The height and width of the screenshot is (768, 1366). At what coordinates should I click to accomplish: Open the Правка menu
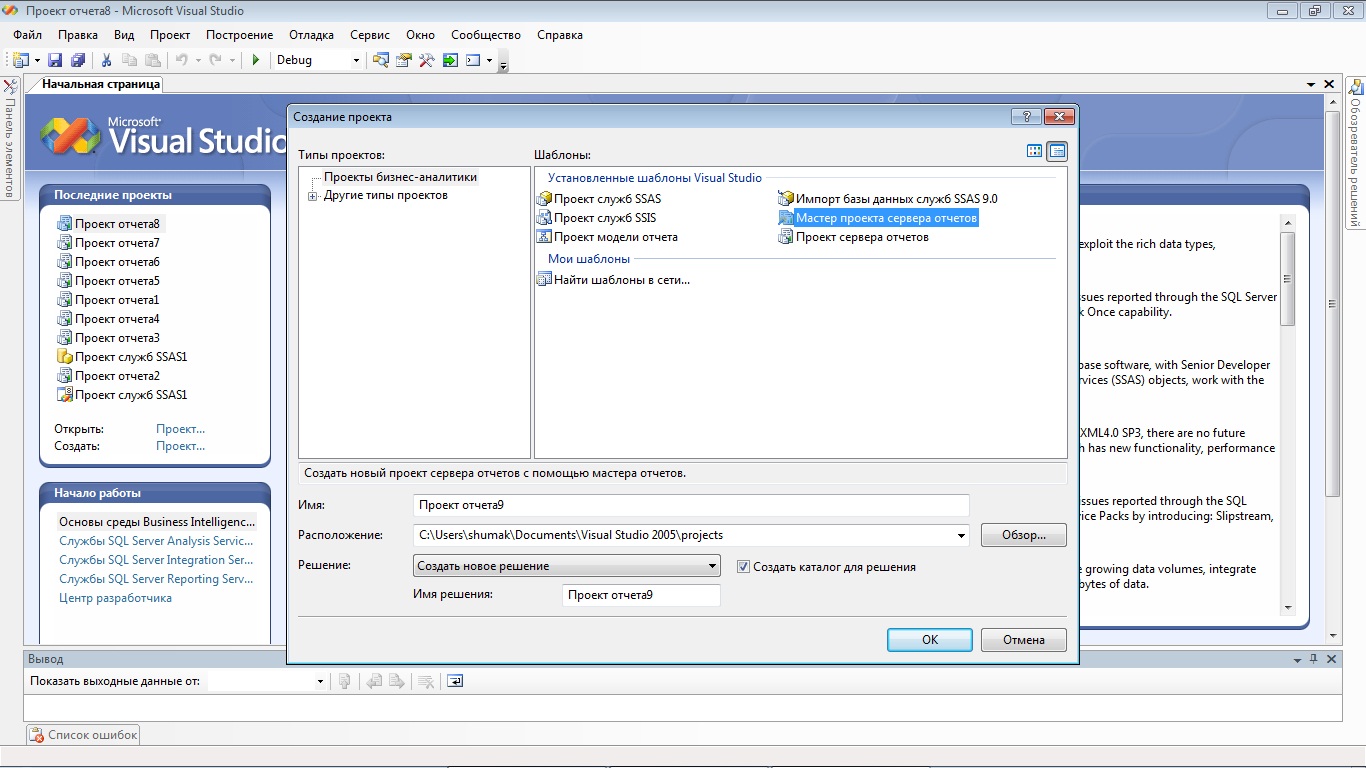(x=78, y=34)
